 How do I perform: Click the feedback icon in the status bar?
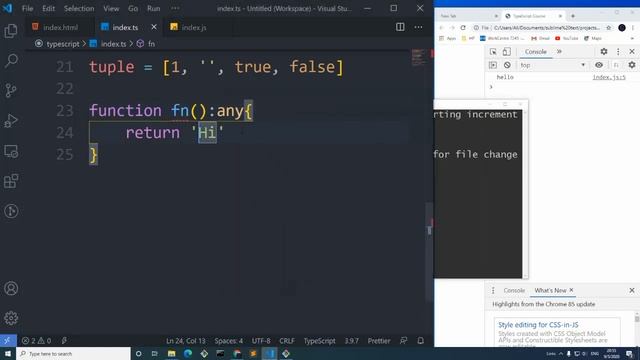click(403, 340)
